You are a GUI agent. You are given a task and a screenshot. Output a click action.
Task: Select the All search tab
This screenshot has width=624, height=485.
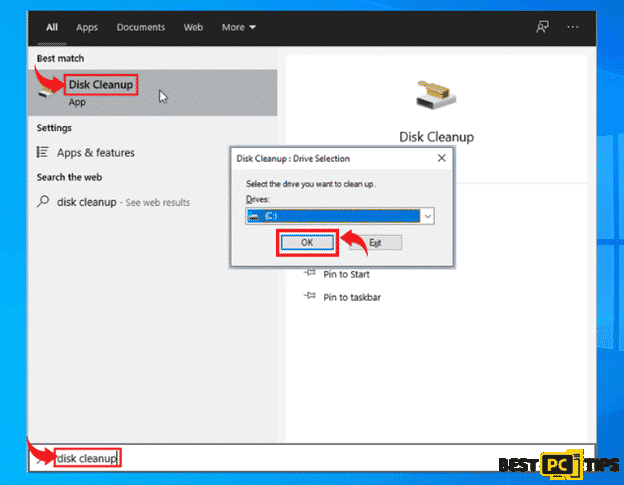click(52, 27)
